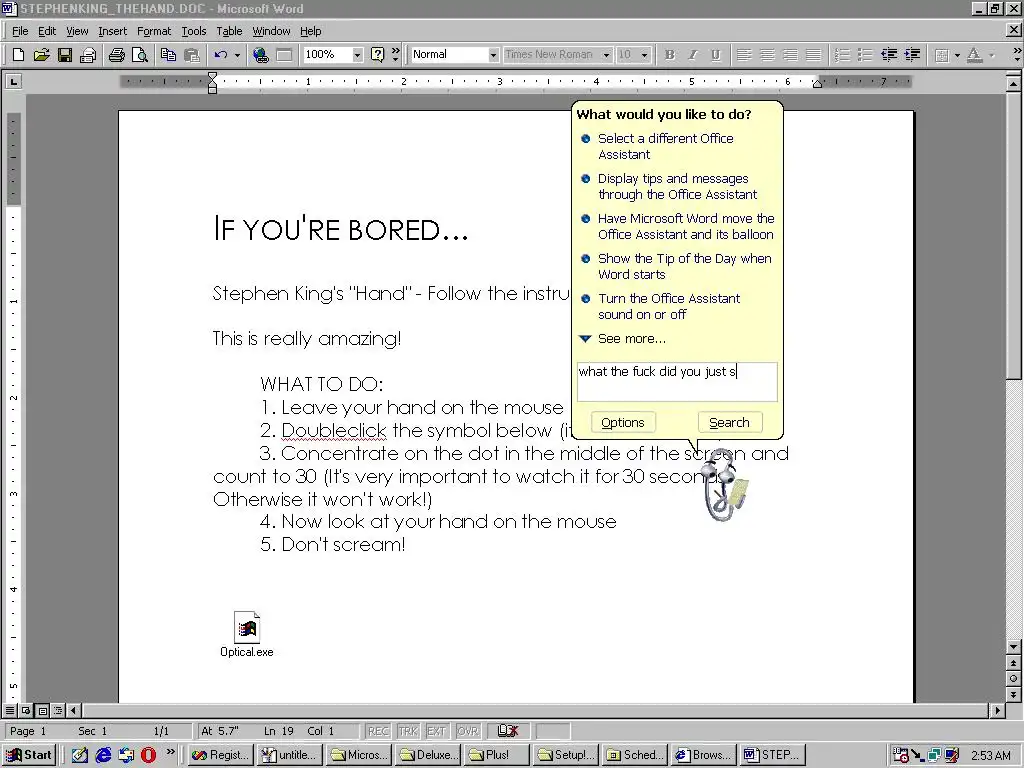1024x768 pixels.
Task: Center align text
Action: pyautogui.click(x=767, y=55)
